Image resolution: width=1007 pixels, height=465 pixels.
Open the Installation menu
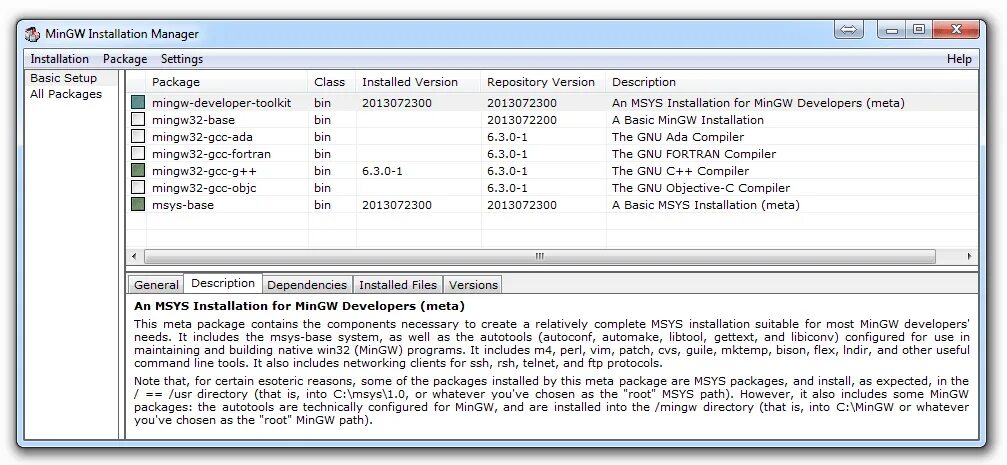(x=60, y=58)
